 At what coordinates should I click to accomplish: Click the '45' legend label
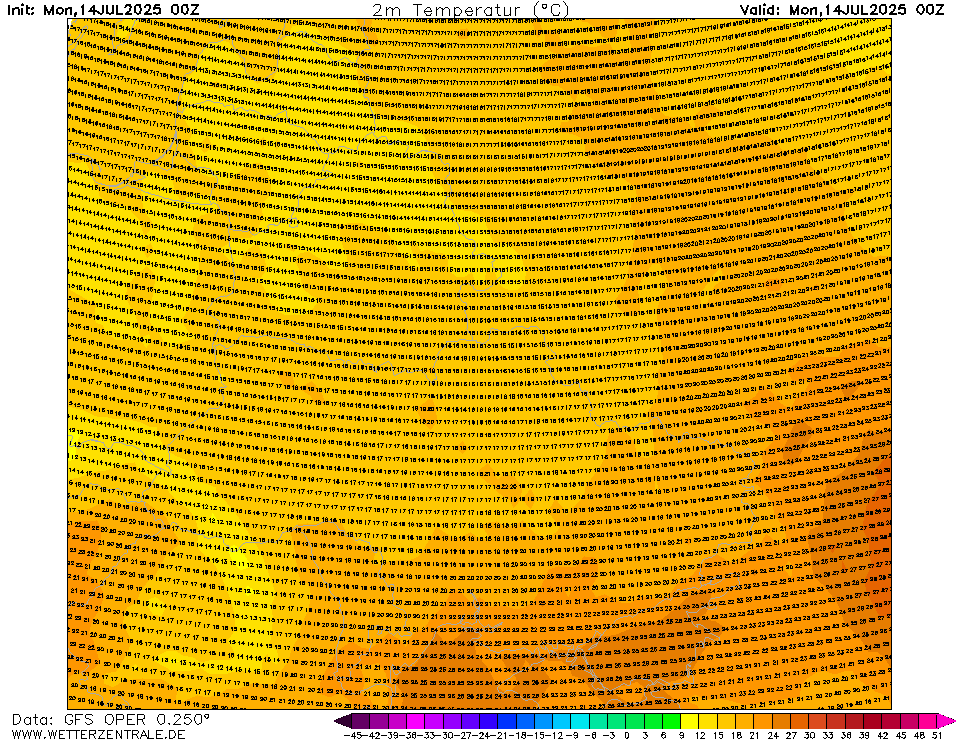(x=900, y=735)
